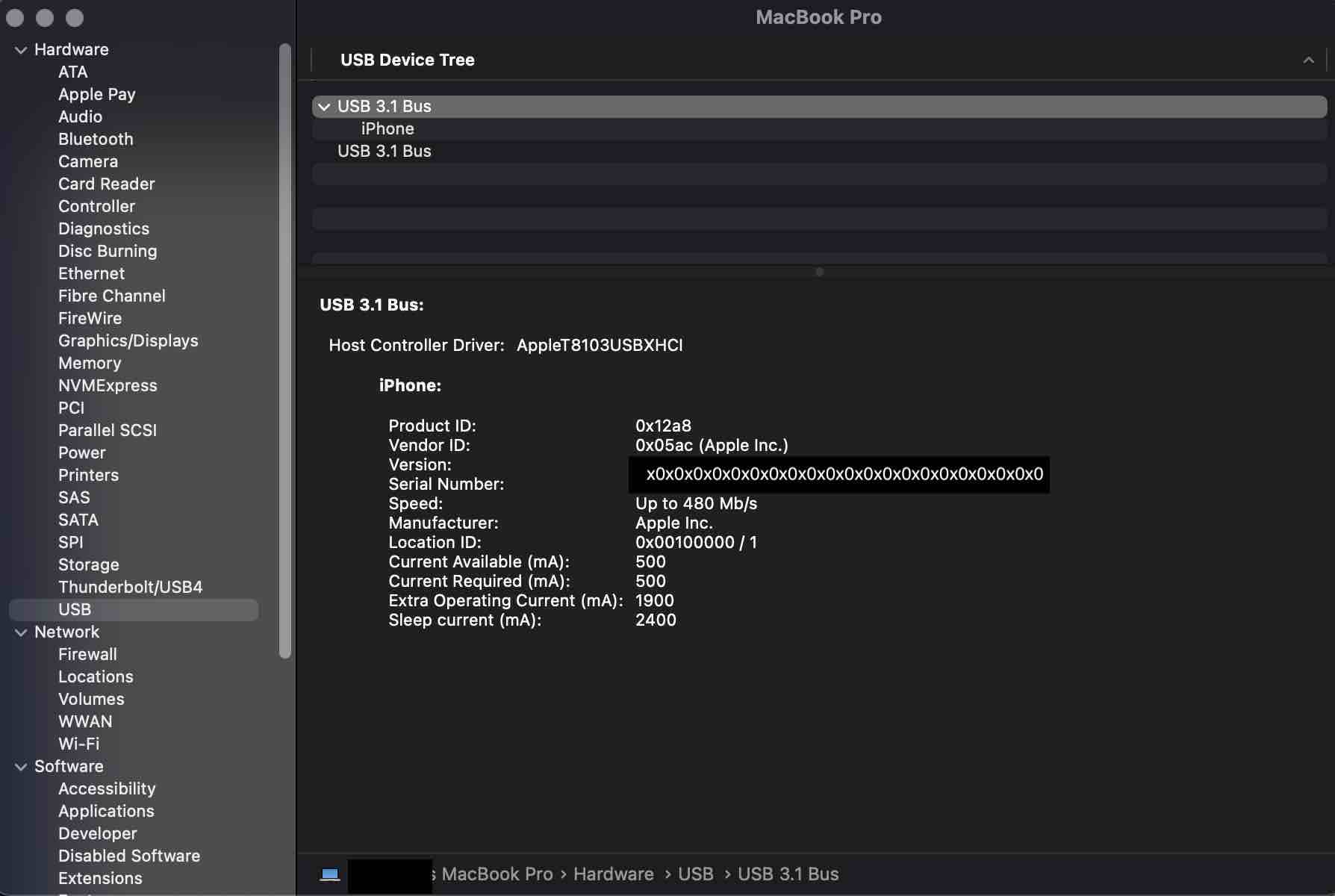Open Firewall under Network
Screen dimensions: 1335x896
[x=87, y=654]
